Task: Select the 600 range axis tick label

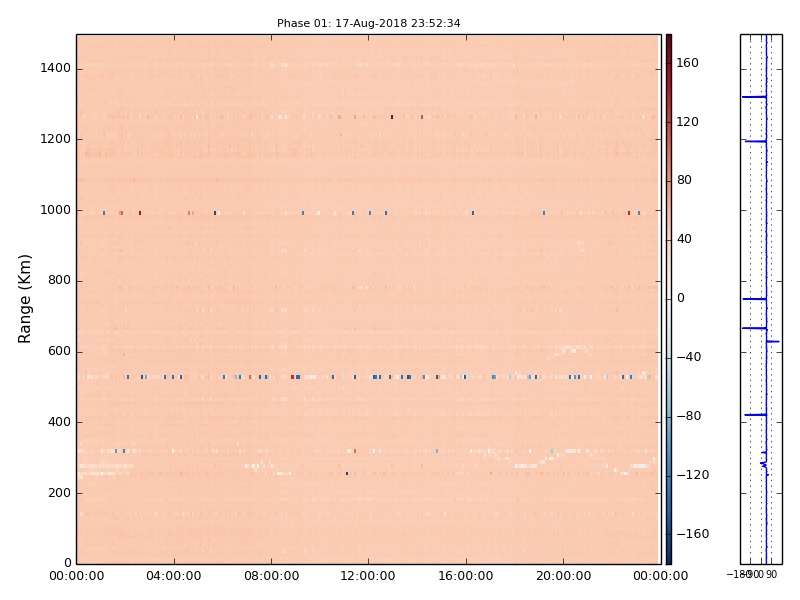Action: (x=59, y=351)
